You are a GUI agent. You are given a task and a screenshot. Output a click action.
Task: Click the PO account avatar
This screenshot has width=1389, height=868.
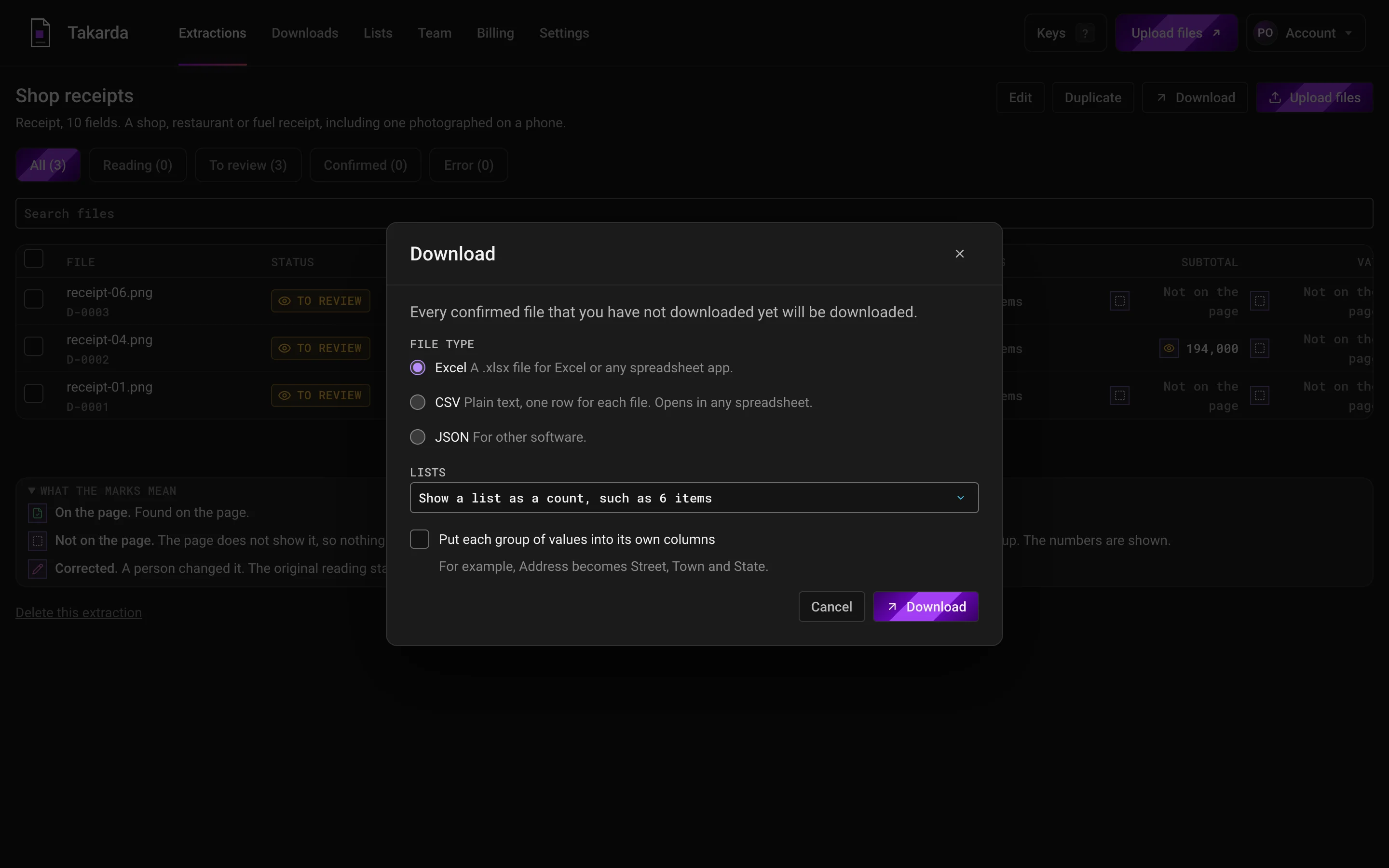[x=1265, y=33]
